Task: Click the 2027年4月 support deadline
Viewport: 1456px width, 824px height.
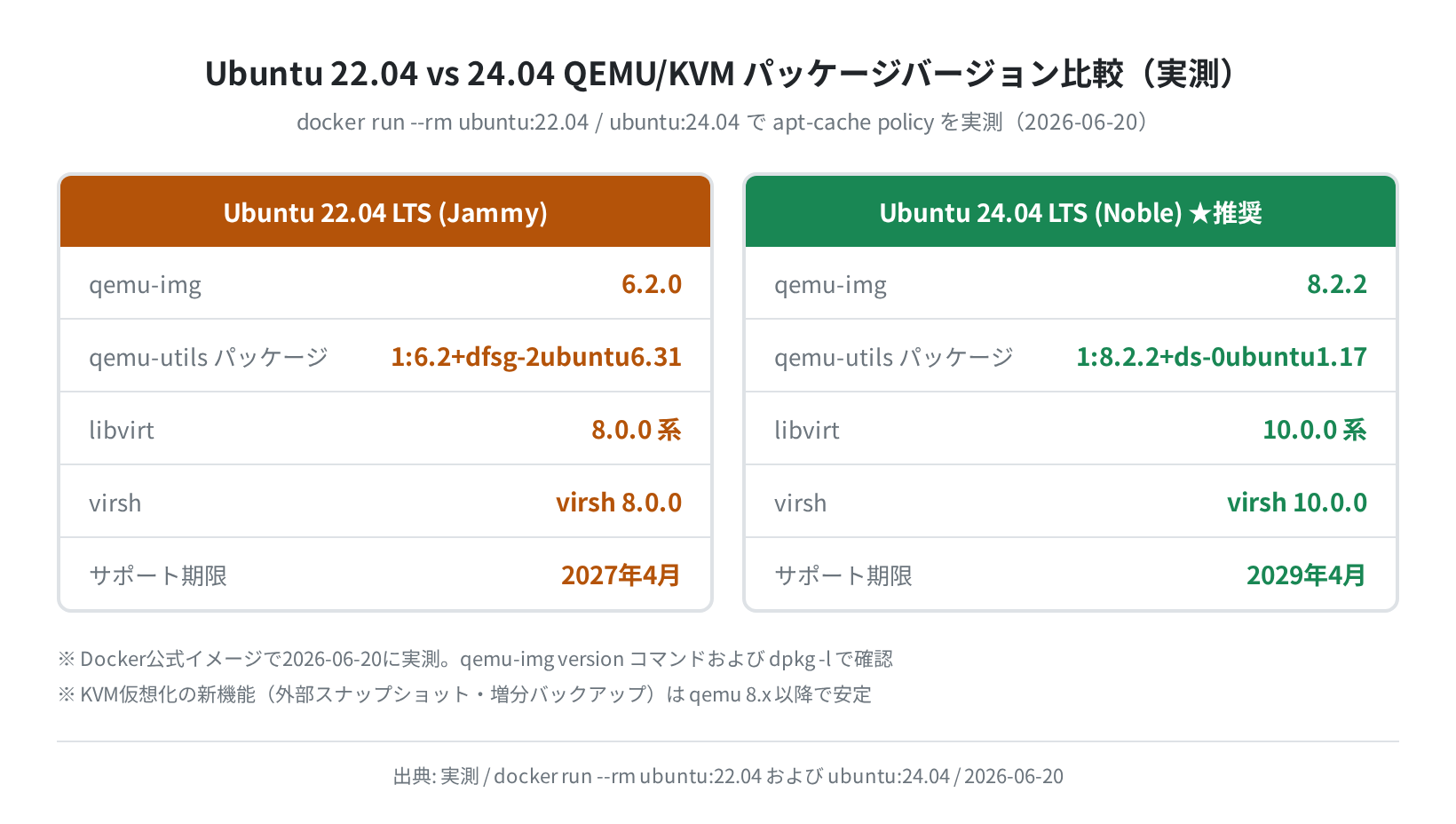Action: click(x=621, y=575)
